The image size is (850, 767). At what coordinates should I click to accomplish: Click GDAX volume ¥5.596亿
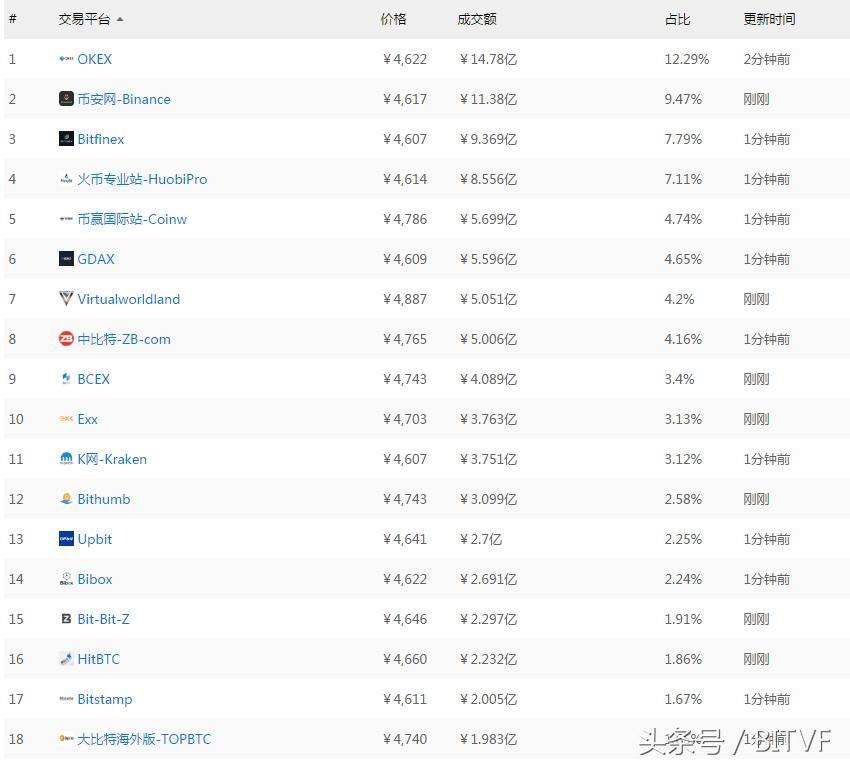point(488,259)
